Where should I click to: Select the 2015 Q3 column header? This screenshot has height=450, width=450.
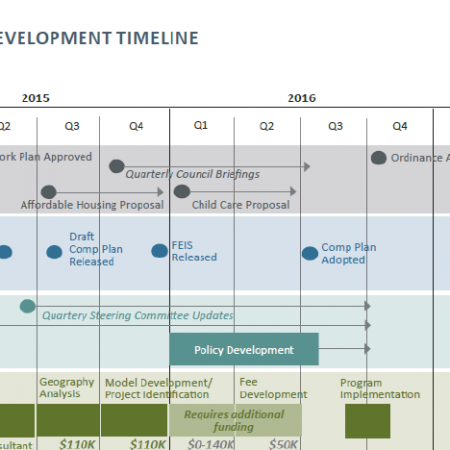[x=72, y=126]
